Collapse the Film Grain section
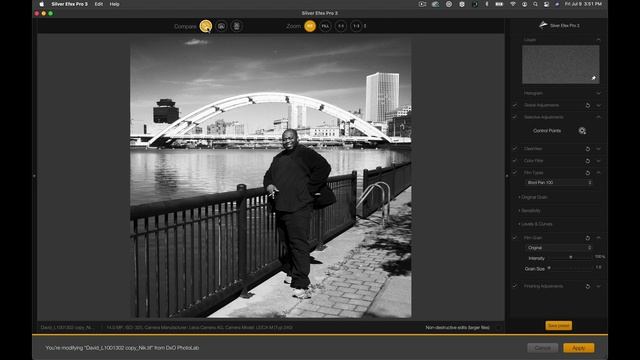 pyautogui.click(x=598, y=238)
